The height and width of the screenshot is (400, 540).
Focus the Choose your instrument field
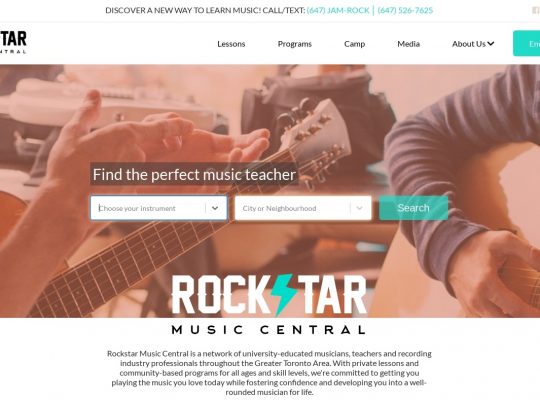click(158, 208)
